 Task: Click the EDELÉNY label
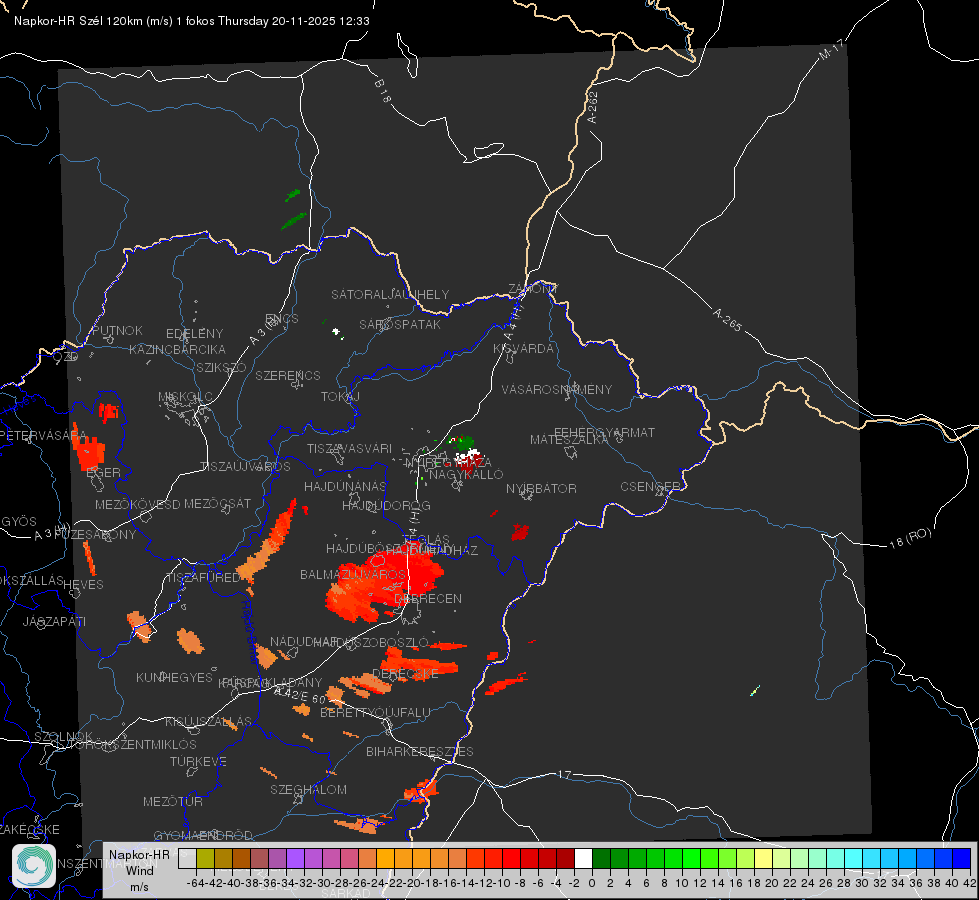pos(194,334)
